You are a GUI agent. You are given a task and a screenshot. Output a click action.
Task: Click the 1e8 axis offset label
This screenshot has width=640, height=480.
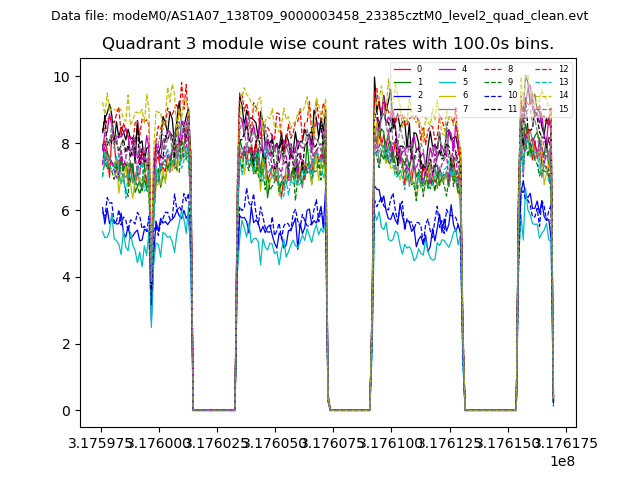tap(560, 461)
